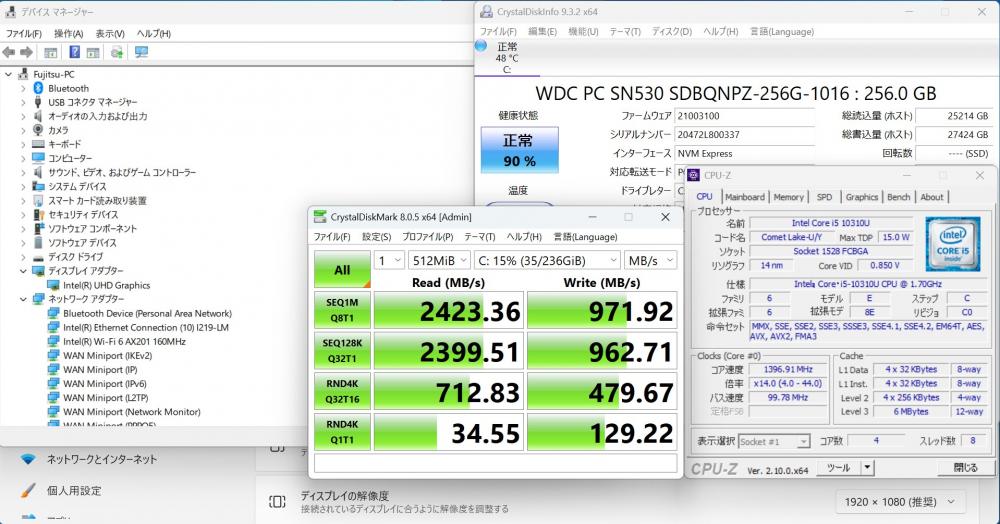Select the Bluetooth device category icon
This screenshot has height=524, width=1000.
click(x=38, y=88)
